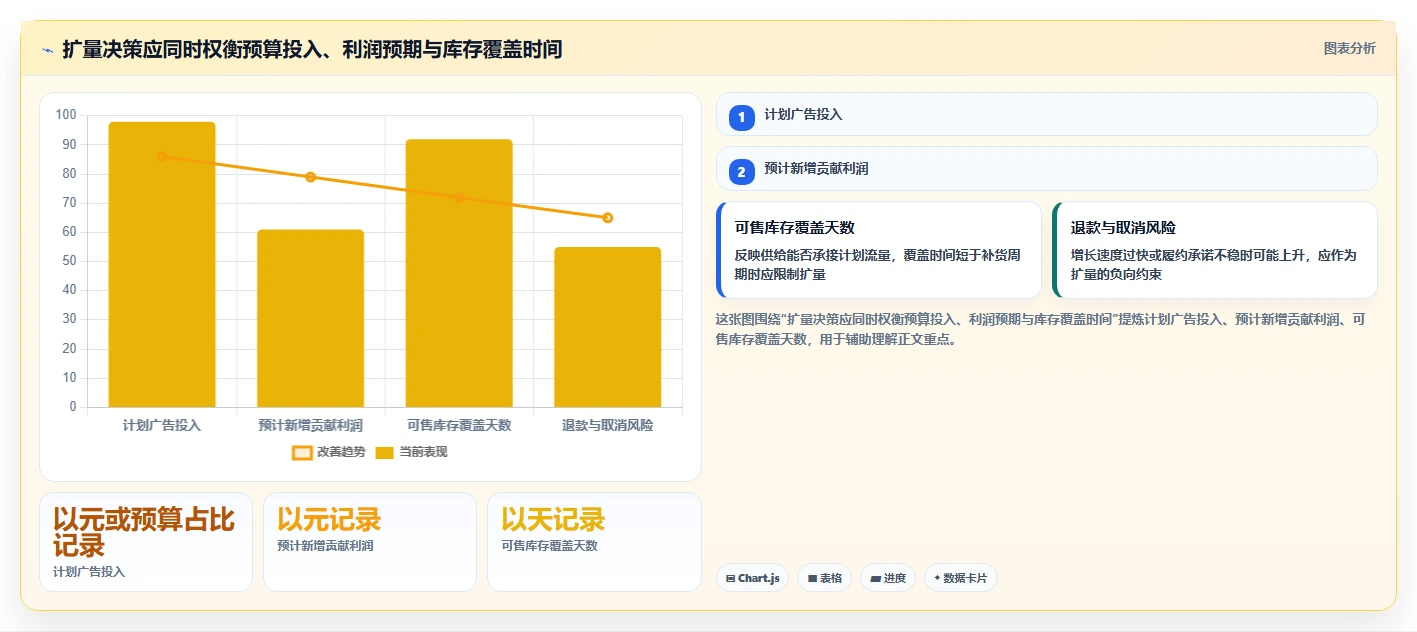The width and height of the screenshot is (1417, 632).
Task: Toggle the 当前表现 legend entry
Action: [411, 452]
